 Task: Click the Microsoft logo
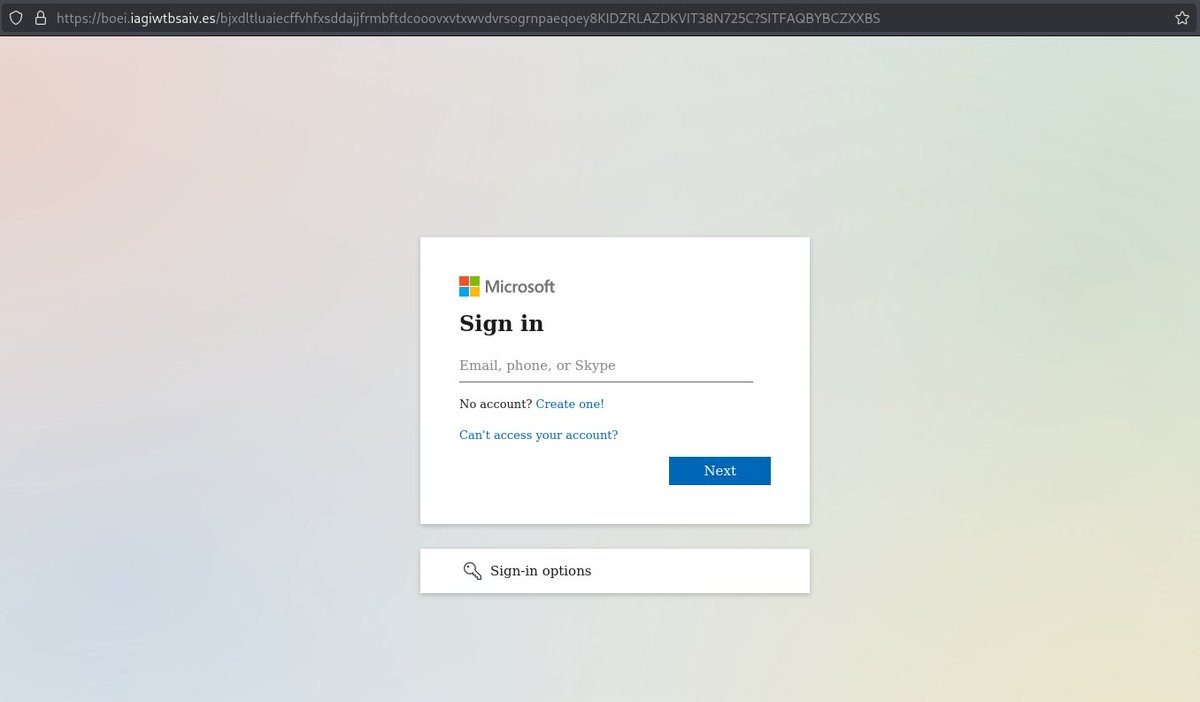click(507, 287)
